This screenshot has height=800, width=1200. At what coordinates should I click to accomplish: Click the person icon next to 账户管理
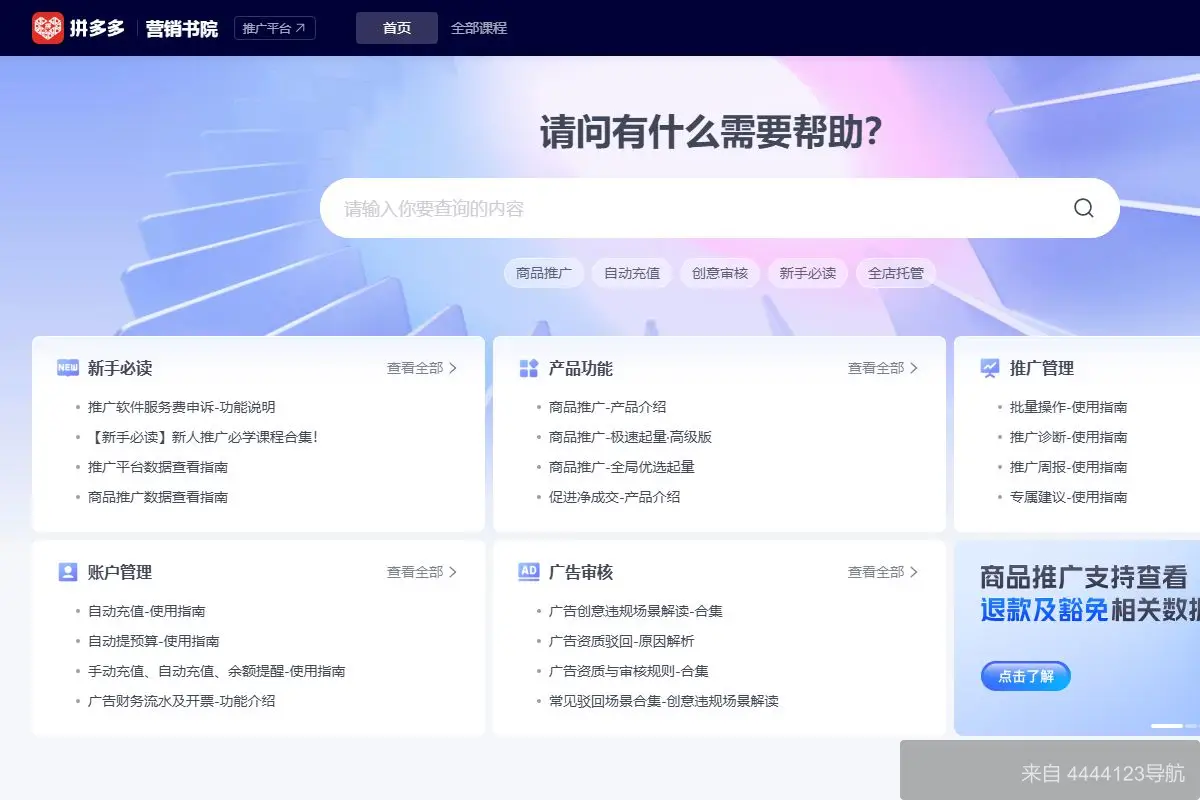(x=66, y=572)
